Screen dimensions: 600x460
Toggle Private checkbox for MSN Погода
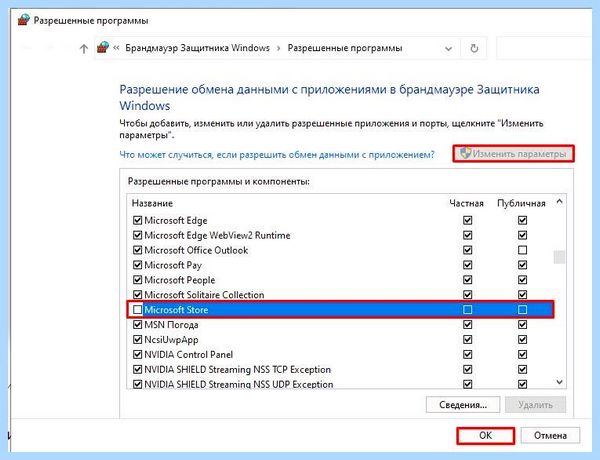[467, 325]
